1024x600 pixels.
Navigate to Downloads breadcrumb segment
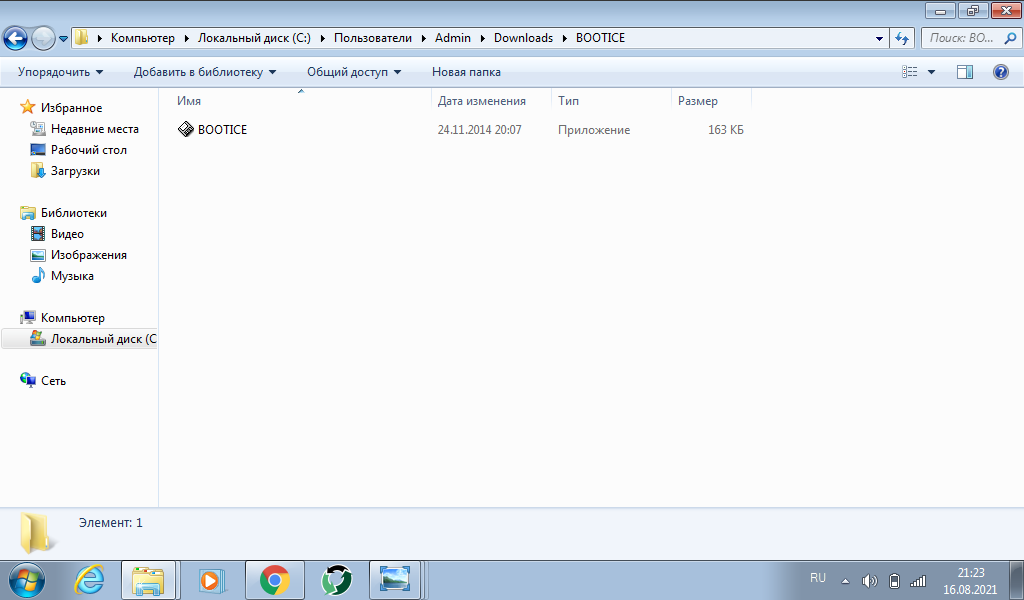(523, 38)
